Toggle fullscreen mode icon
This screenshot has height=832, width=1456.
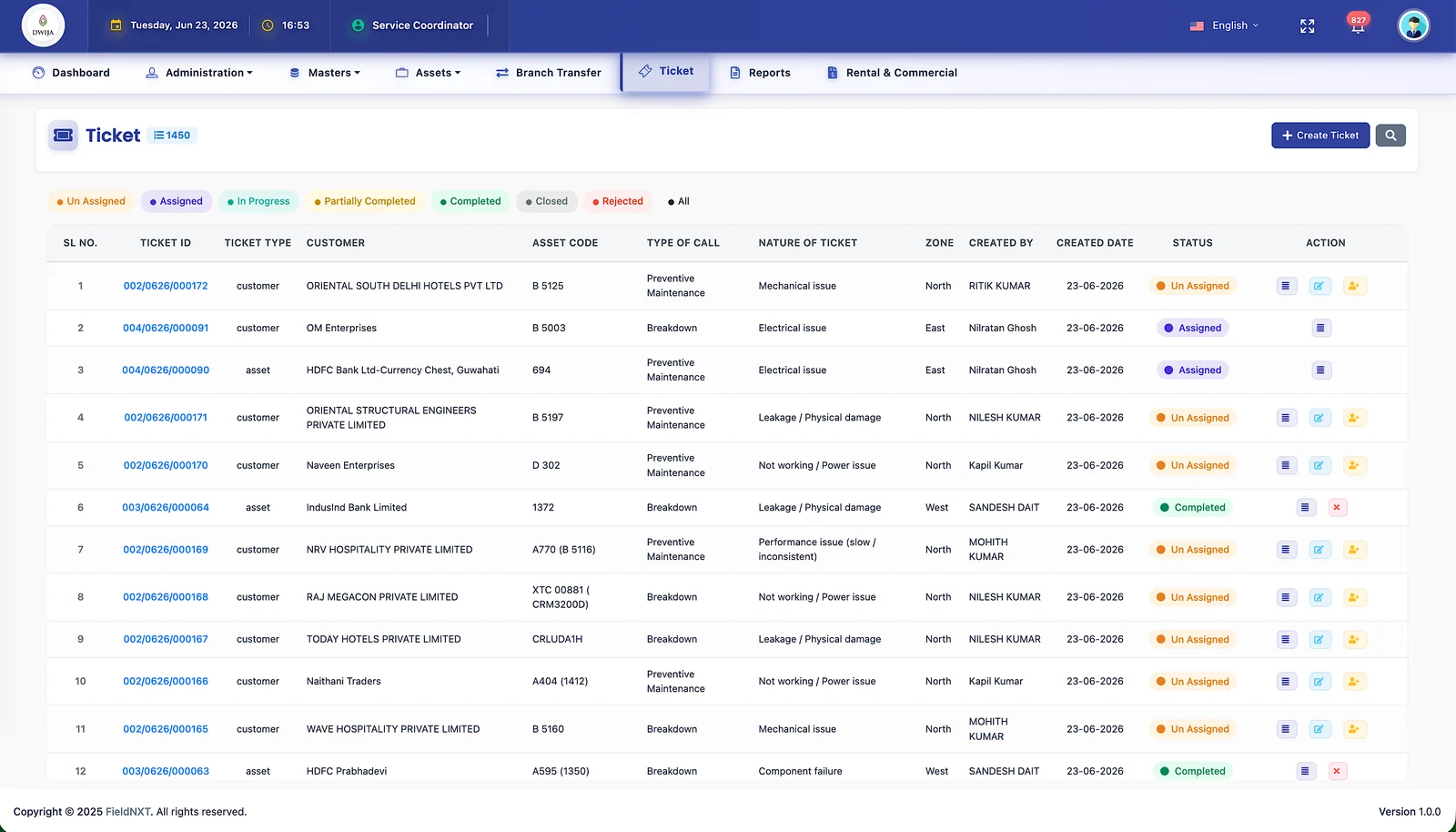coord(1307,26)
